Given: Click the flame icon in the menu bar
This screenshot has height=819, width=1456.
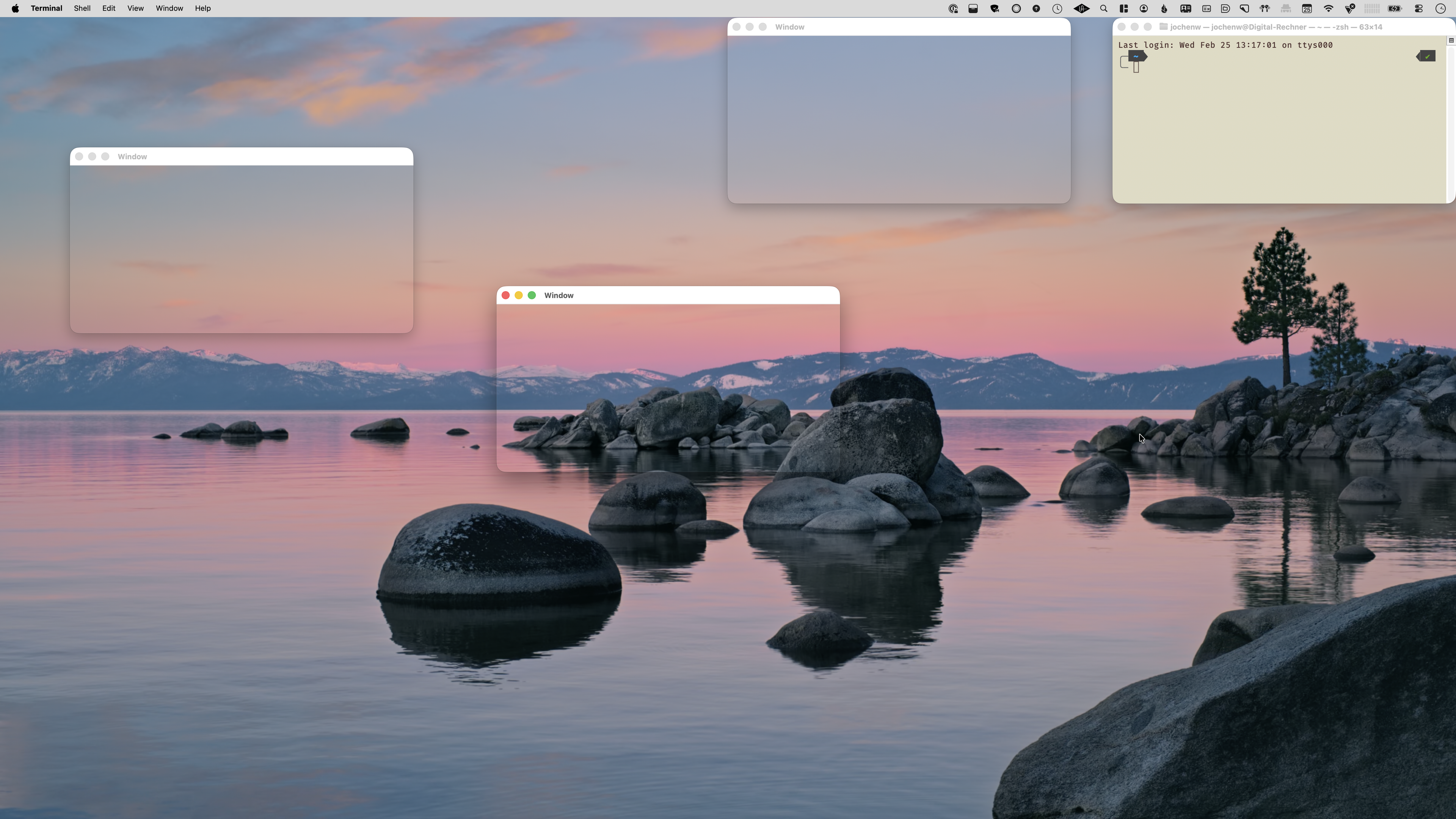Looking at the screenshot, I should 1164,8.
